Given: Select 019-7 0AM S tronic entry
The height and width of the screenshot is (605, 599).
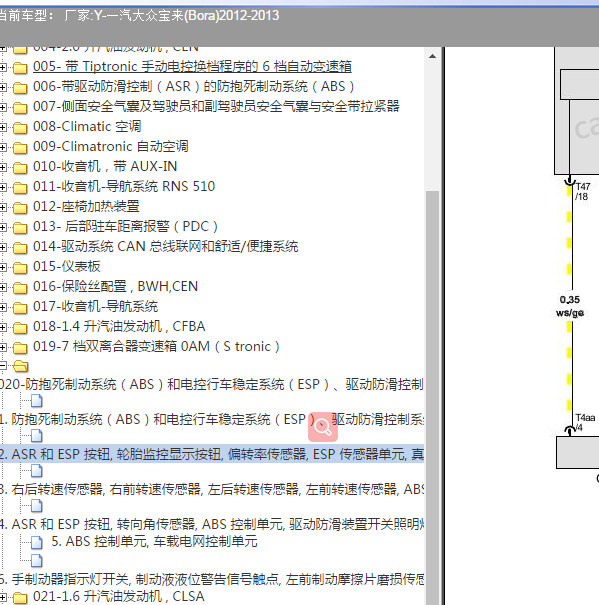Looking at the screenshot, I should click(x=156, y=347).
